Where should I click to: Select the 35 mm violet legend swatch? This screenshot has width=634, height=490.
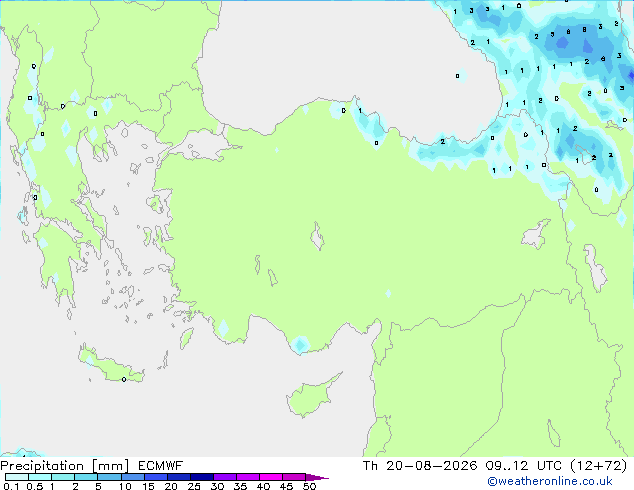[248, 477]
